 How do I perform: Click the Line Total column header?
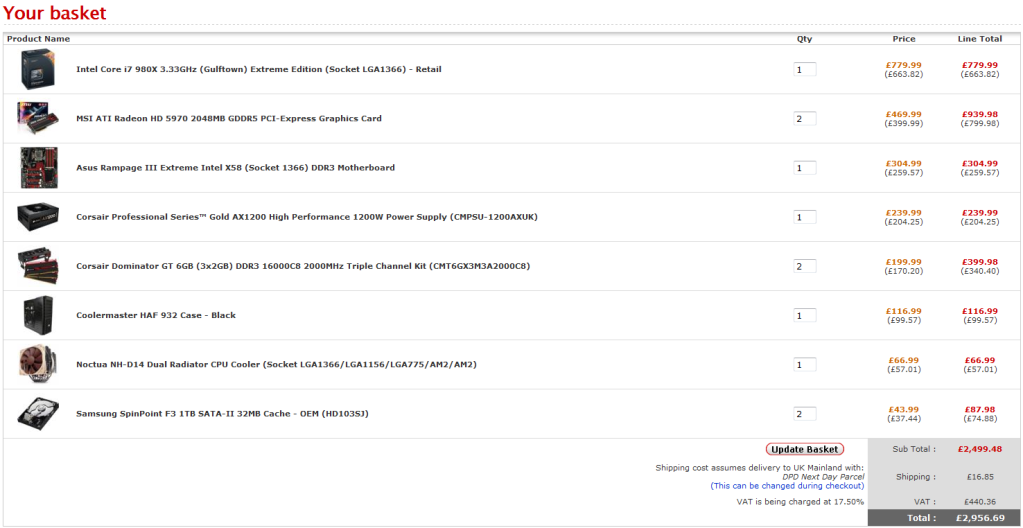click(980, 39)
